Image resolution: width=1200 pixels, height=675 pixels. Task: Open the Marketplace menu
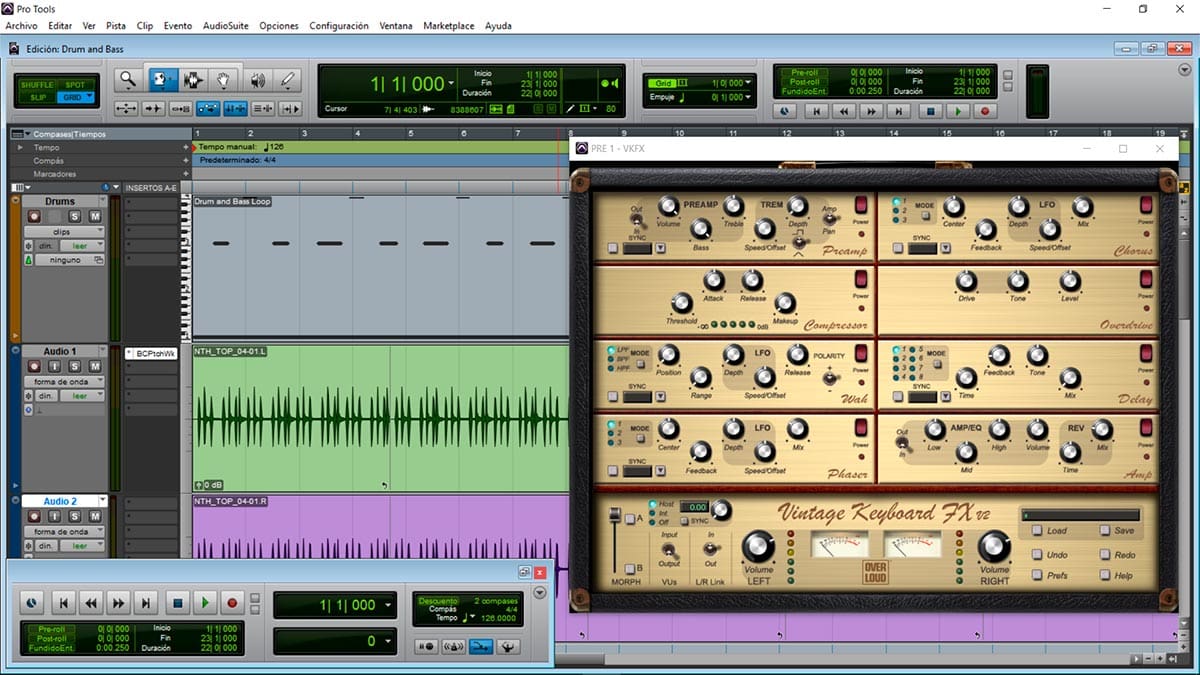(449, 25)
